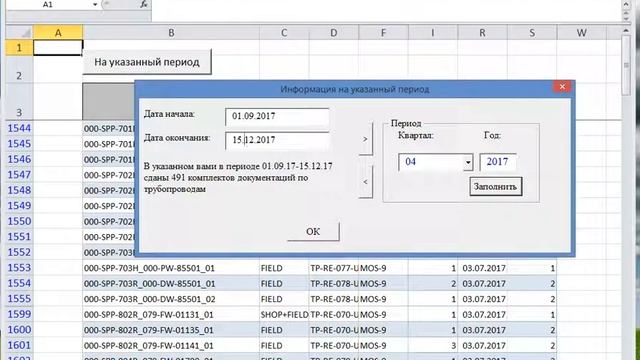Select row 1599 header
Viewport: 640px width, 360px height.
pos(19,314)
